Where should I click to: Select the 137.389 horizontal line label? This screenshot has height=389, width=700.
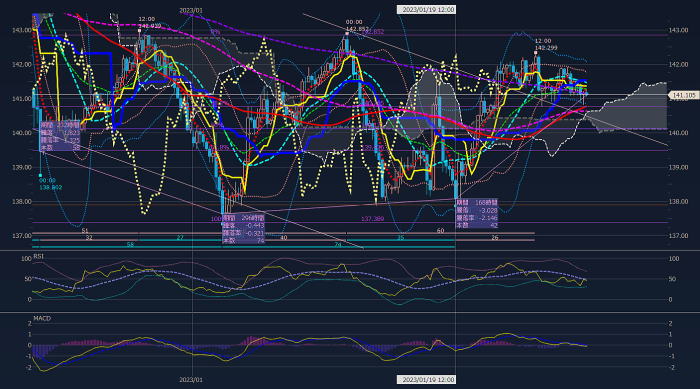[372, 219]
